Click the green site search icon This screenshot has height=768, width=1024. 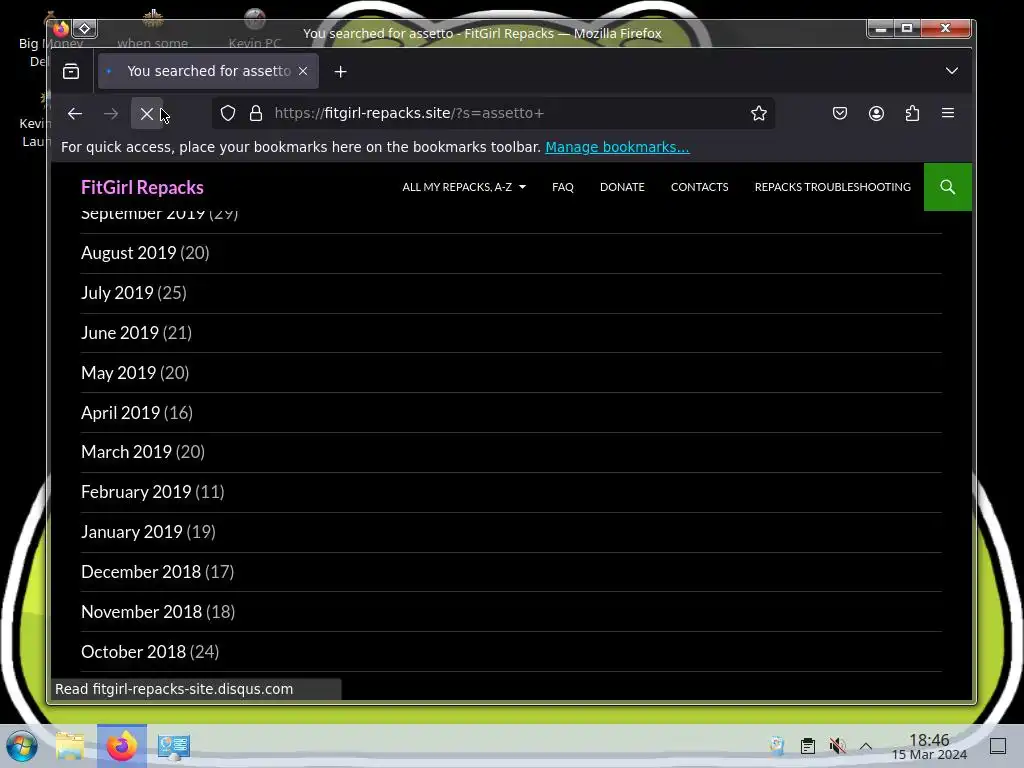coord(948,187)
